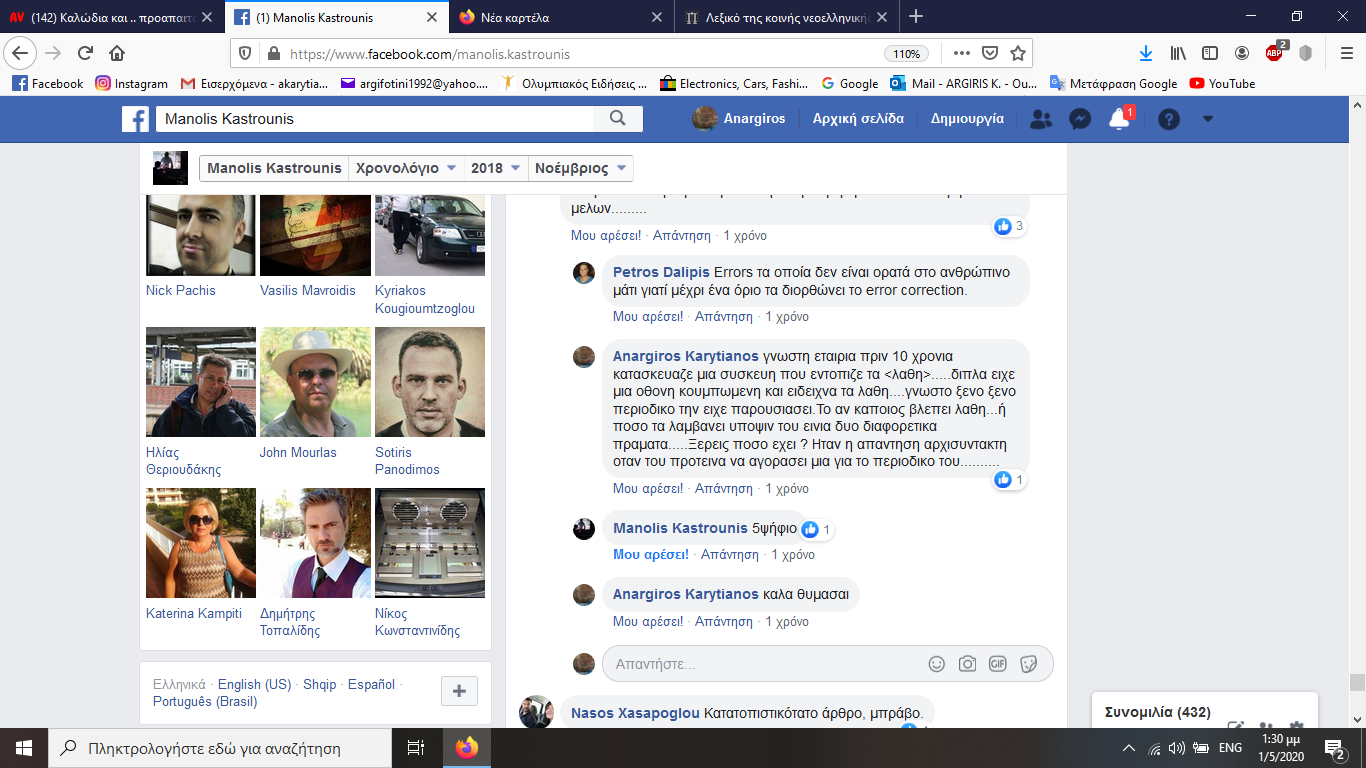This screenshot has width=1366, height=768.
Task: Click the Facebook logo in the blue bar
Action: [x=135, y=119]
